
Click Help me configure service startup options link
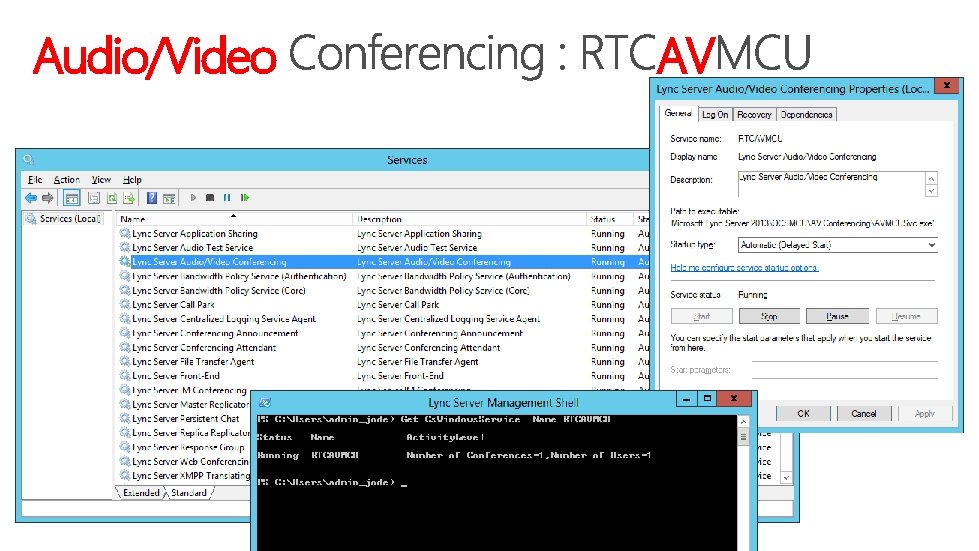[x=744, y=268]
